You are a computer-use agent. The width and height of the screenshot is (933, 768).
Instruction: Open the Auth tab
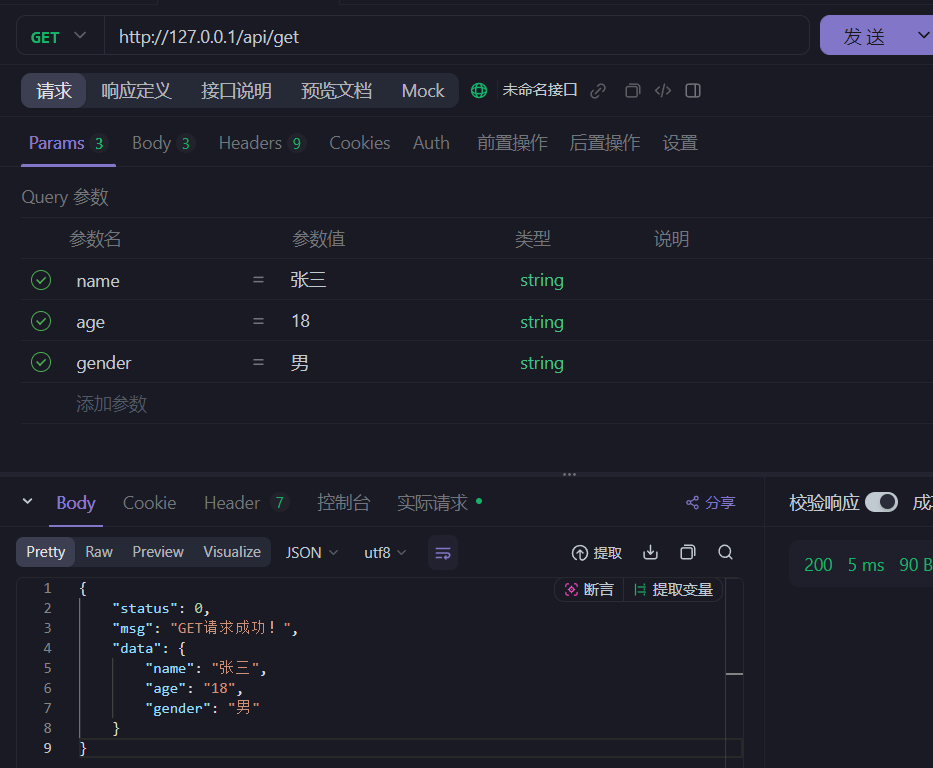point(431,143)
